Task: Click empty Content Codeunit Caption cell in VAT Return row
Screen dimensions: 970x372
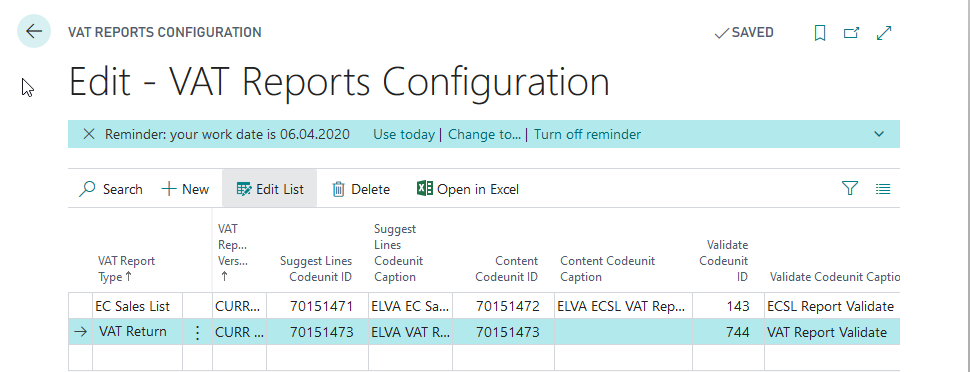Action: 623,332
